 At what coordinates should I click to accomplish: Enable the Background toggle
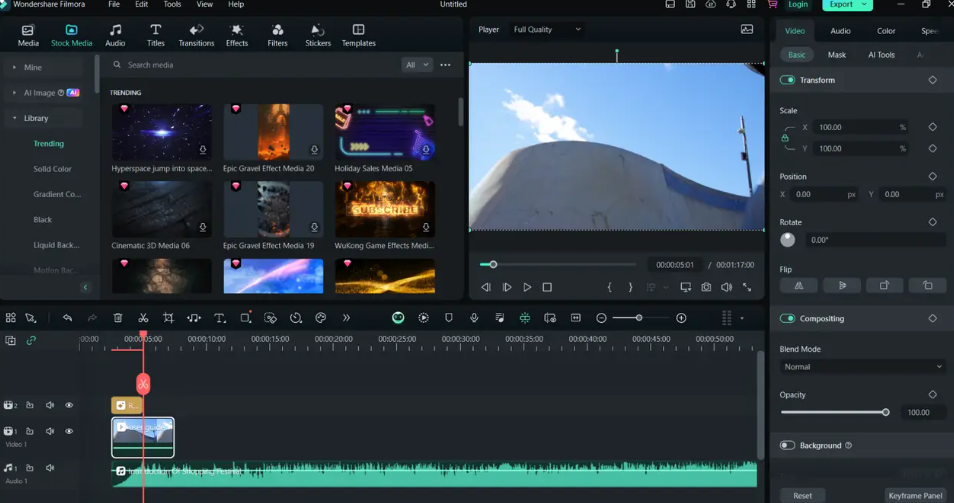[x=788, y=446]
